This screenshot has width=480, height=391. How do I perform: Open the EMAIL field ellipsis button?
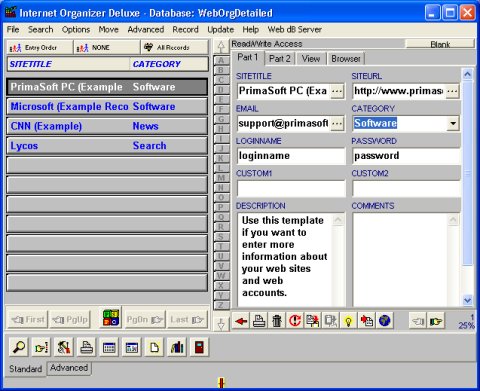(337, 124)
